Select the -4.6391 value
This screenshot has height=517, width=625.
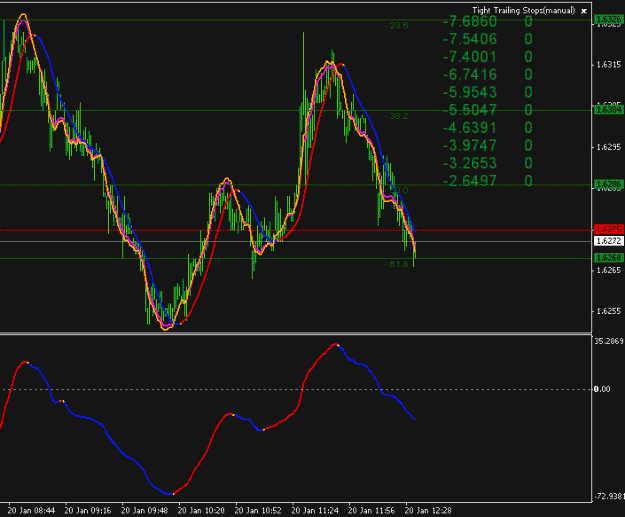pos(470,128)
